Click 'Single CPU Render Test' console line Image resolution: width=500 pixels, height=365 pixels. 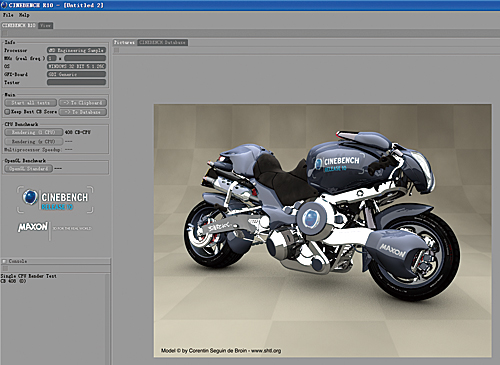point(29,276)
